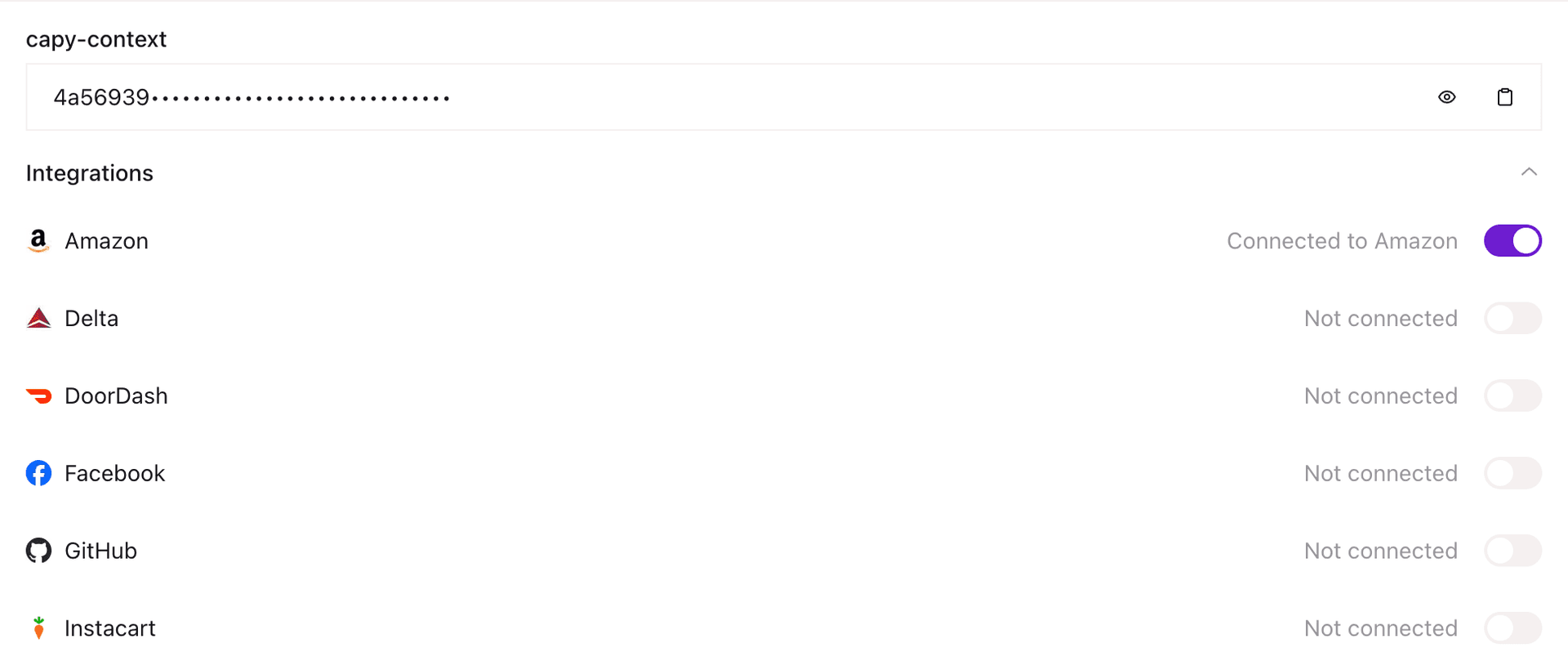Click the GitHub octocat icon
This screenshot has height=670, width=1568.
pos(38,551)
